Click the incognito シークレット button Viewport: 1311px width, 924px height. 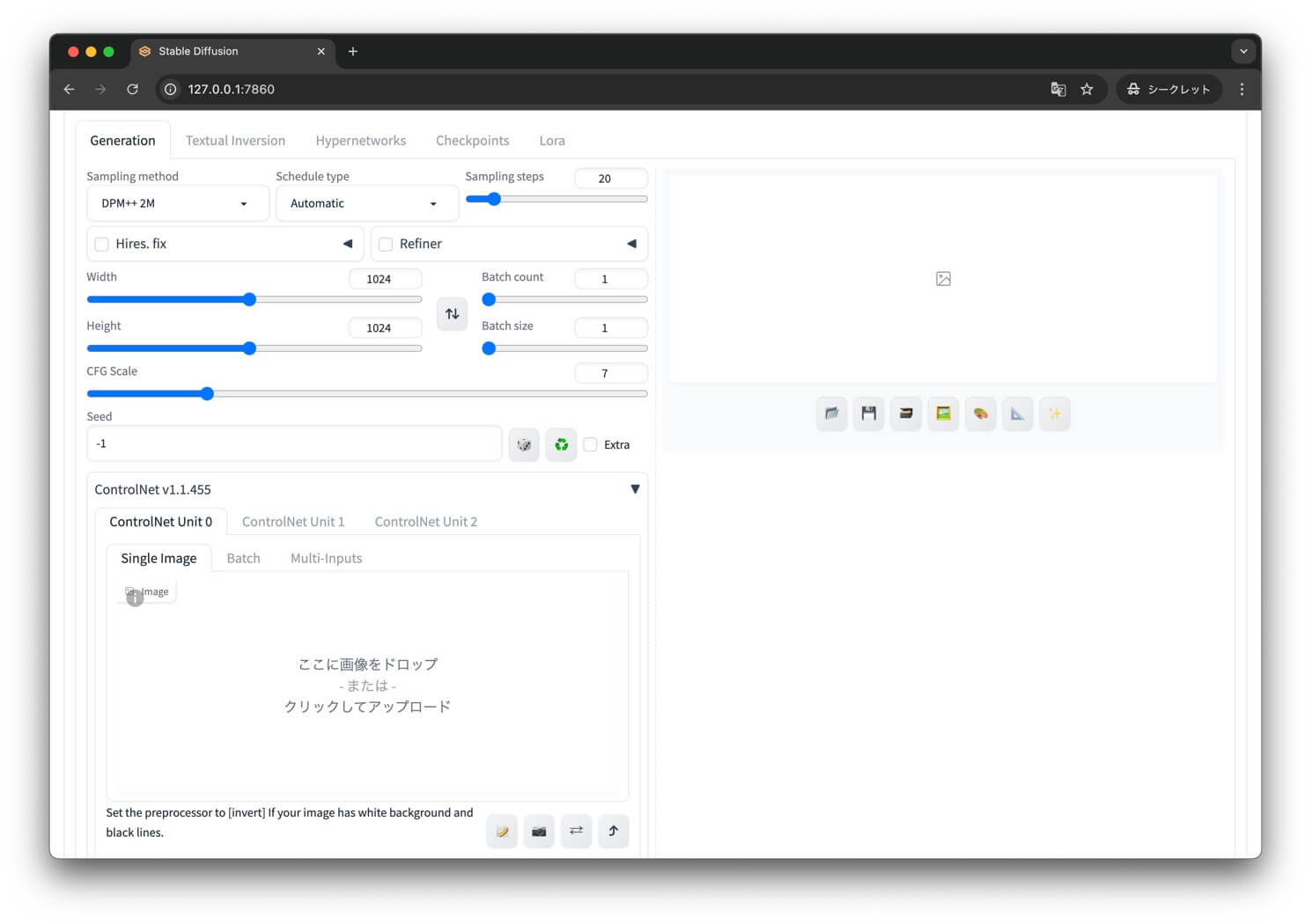1168,89
